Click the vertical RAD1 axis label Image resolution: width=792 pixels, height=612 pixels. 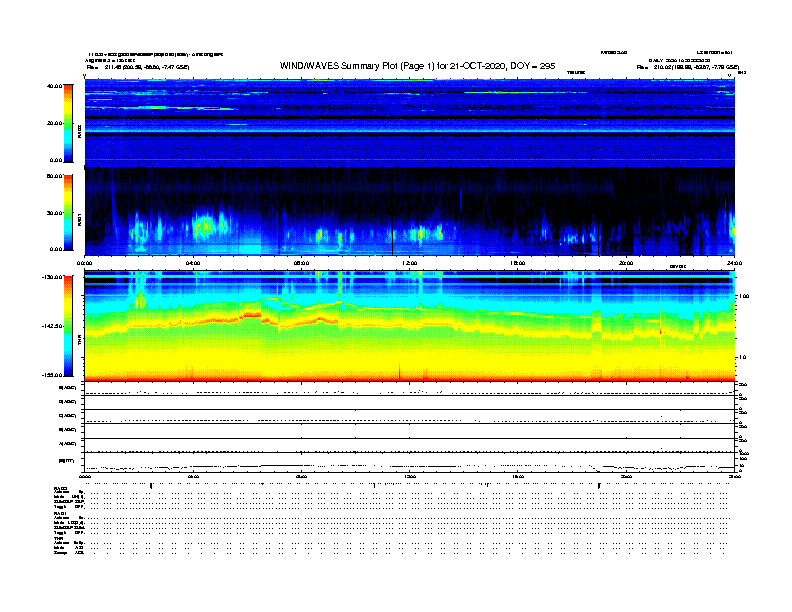[79, 219]
